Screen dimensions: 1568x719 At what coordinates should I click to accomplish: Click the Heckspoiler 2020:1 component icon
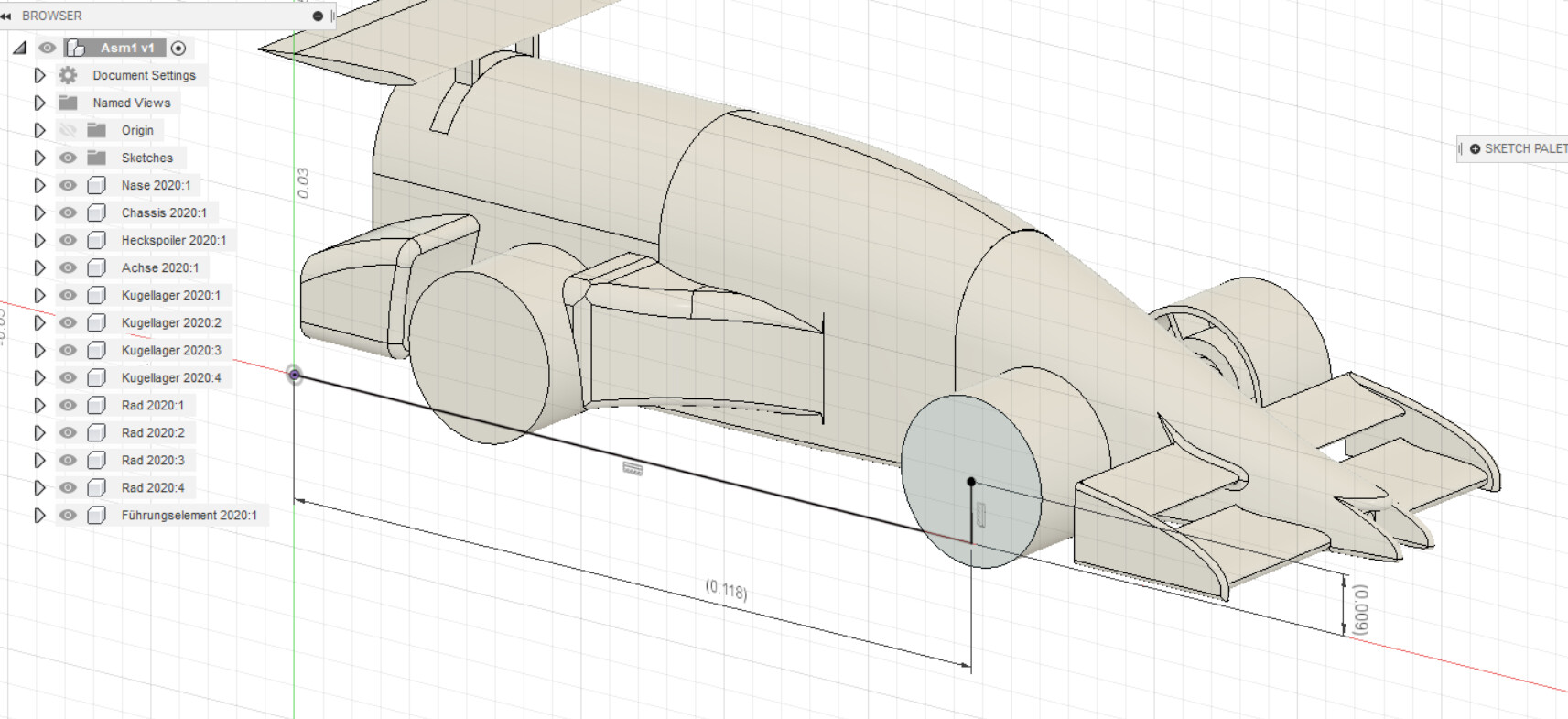pos(97,240)
